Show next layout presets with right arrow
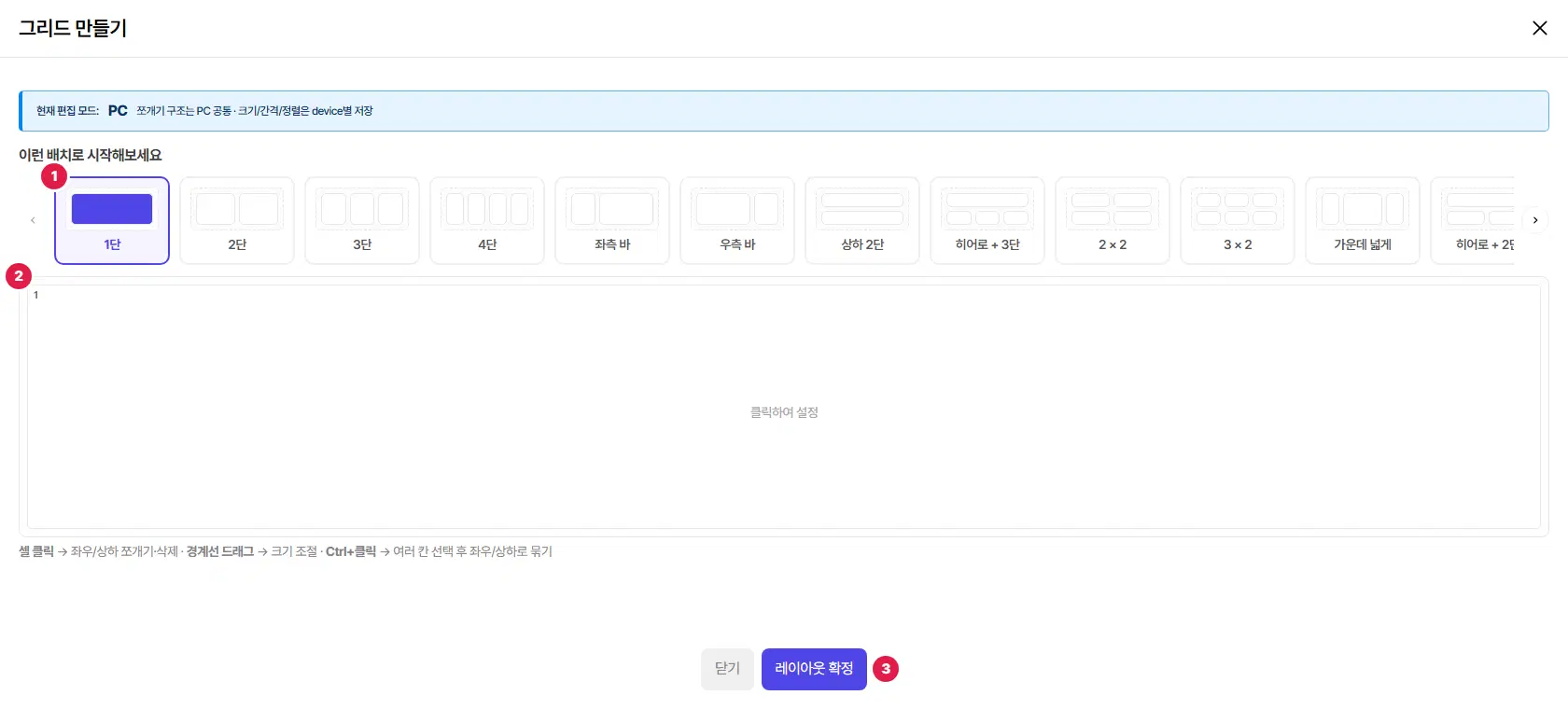The width and height of the screenshot is (1568, 709). 1535,220
